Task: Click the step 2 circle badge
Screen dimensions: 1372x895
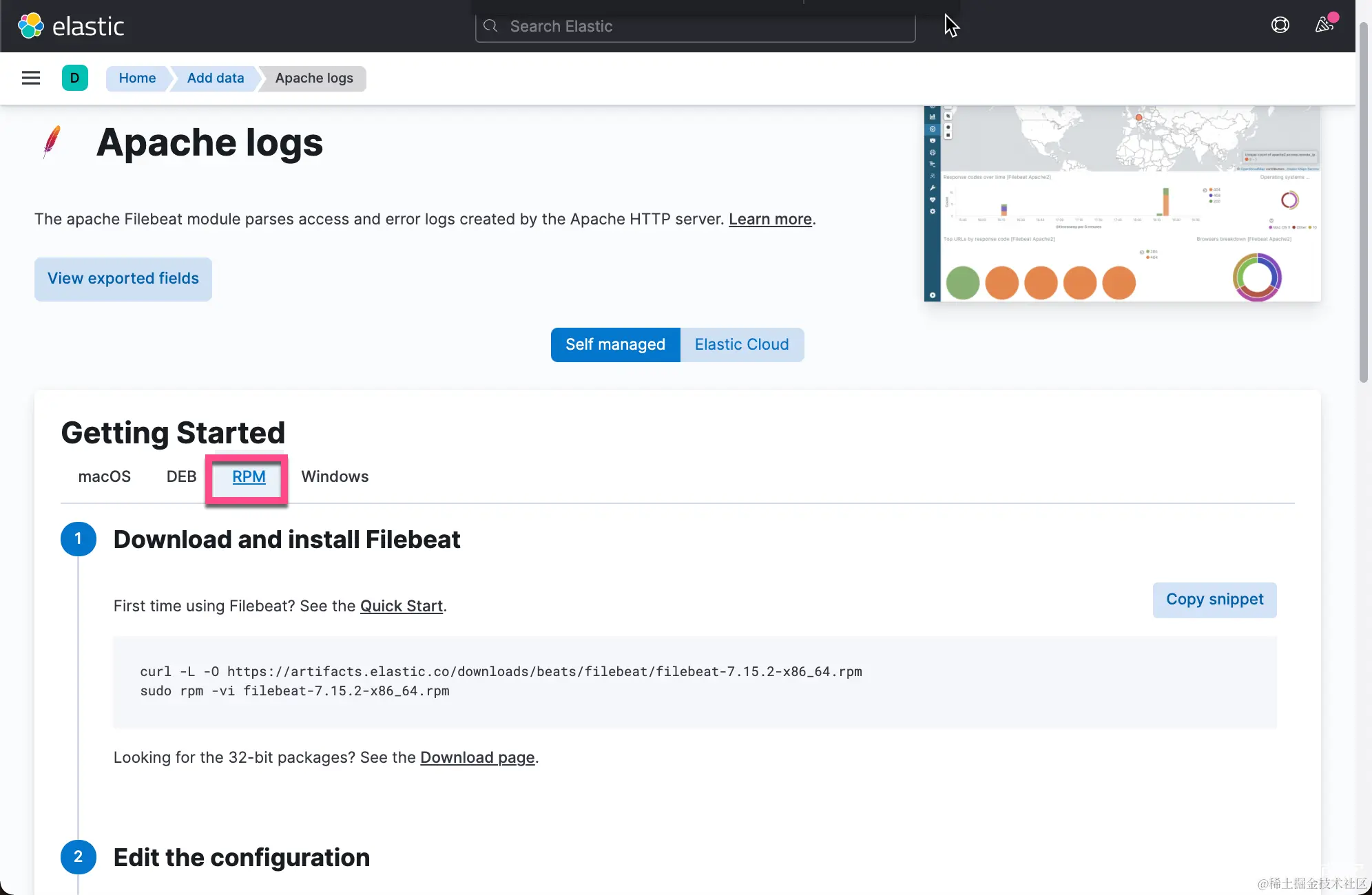Action: pos(78,857)
